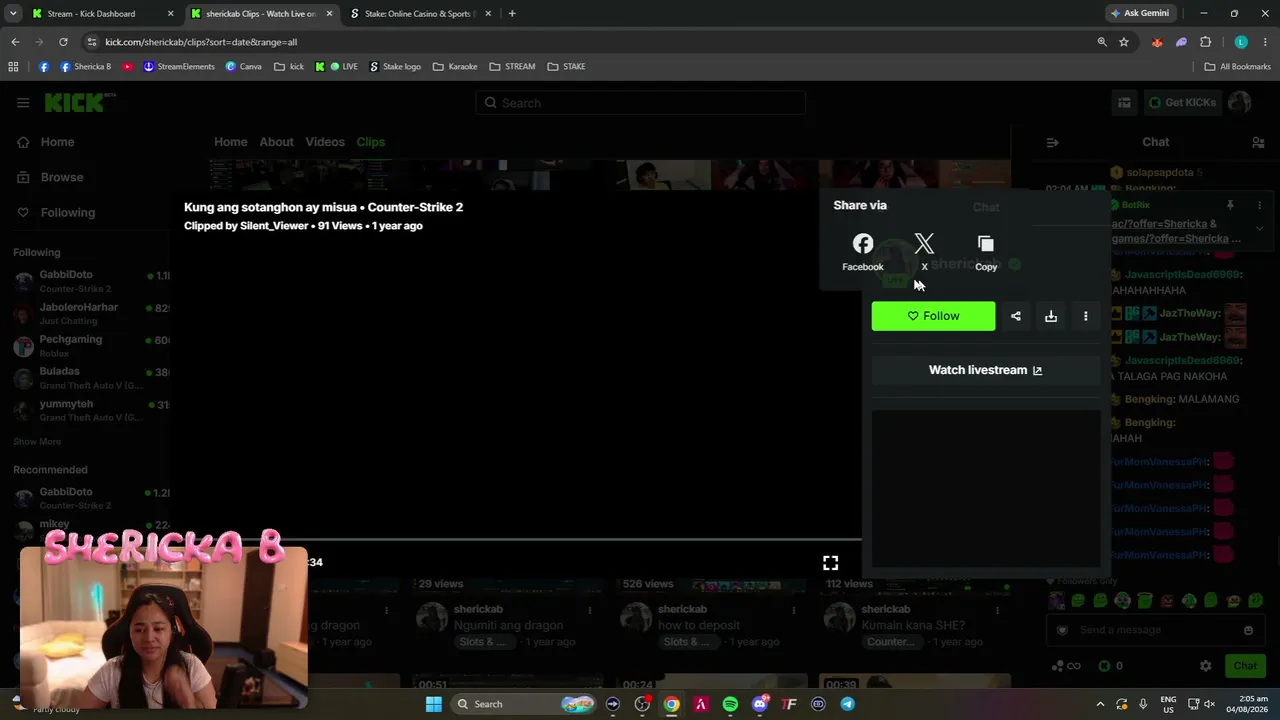1280x720 pixels.
Task: Collapse the chat panel
Action: point(1052,142)
